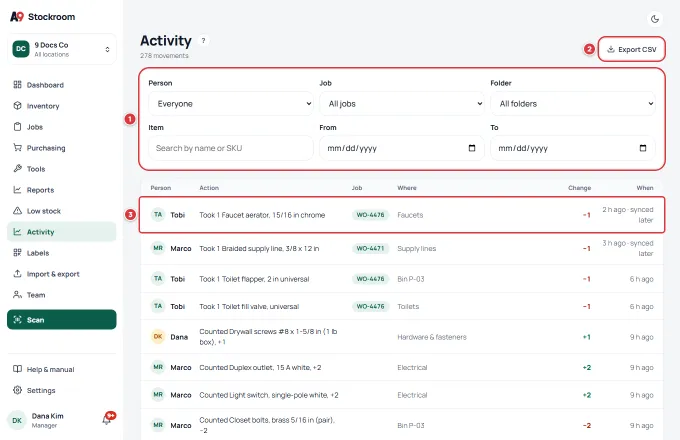680x440 pixels.
Task: Select 'Took 1 Faucet aerator, 15/16 in chrome'
Action: pos(262,215)
